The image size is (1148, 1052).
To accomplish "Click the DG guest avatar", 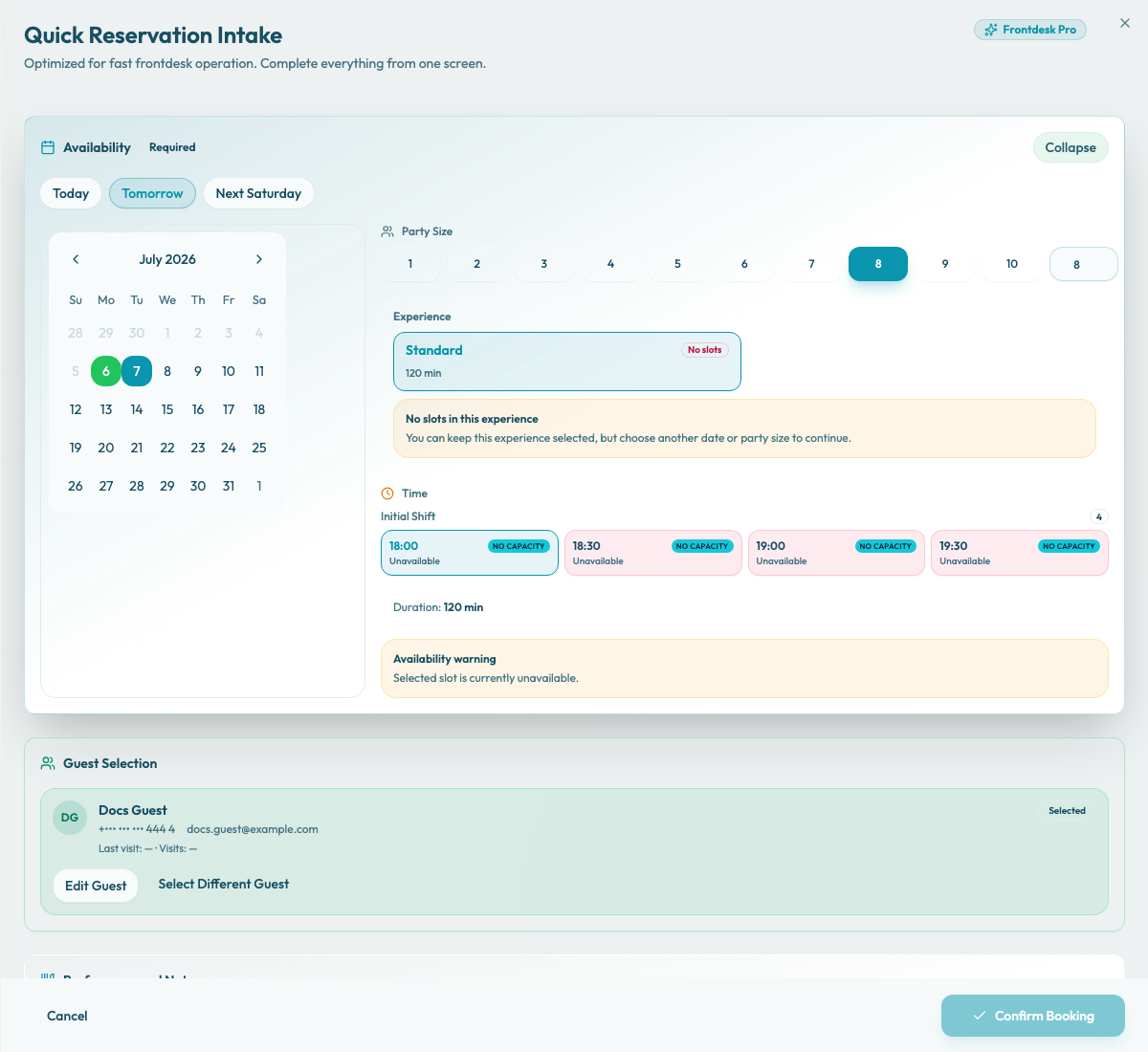I will (70, 818).
